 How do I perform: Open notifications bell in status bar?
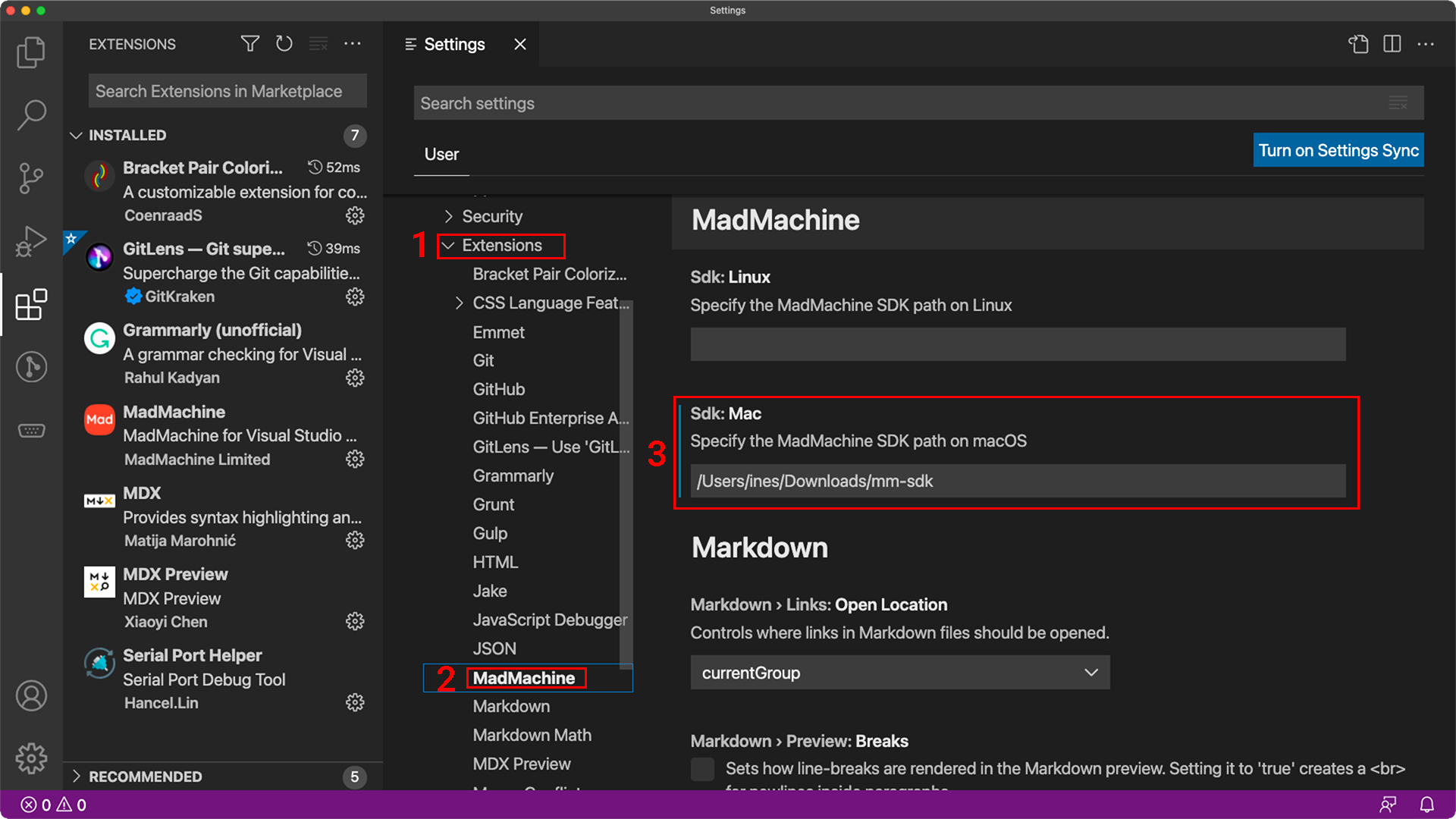[x=1426, y=805]
